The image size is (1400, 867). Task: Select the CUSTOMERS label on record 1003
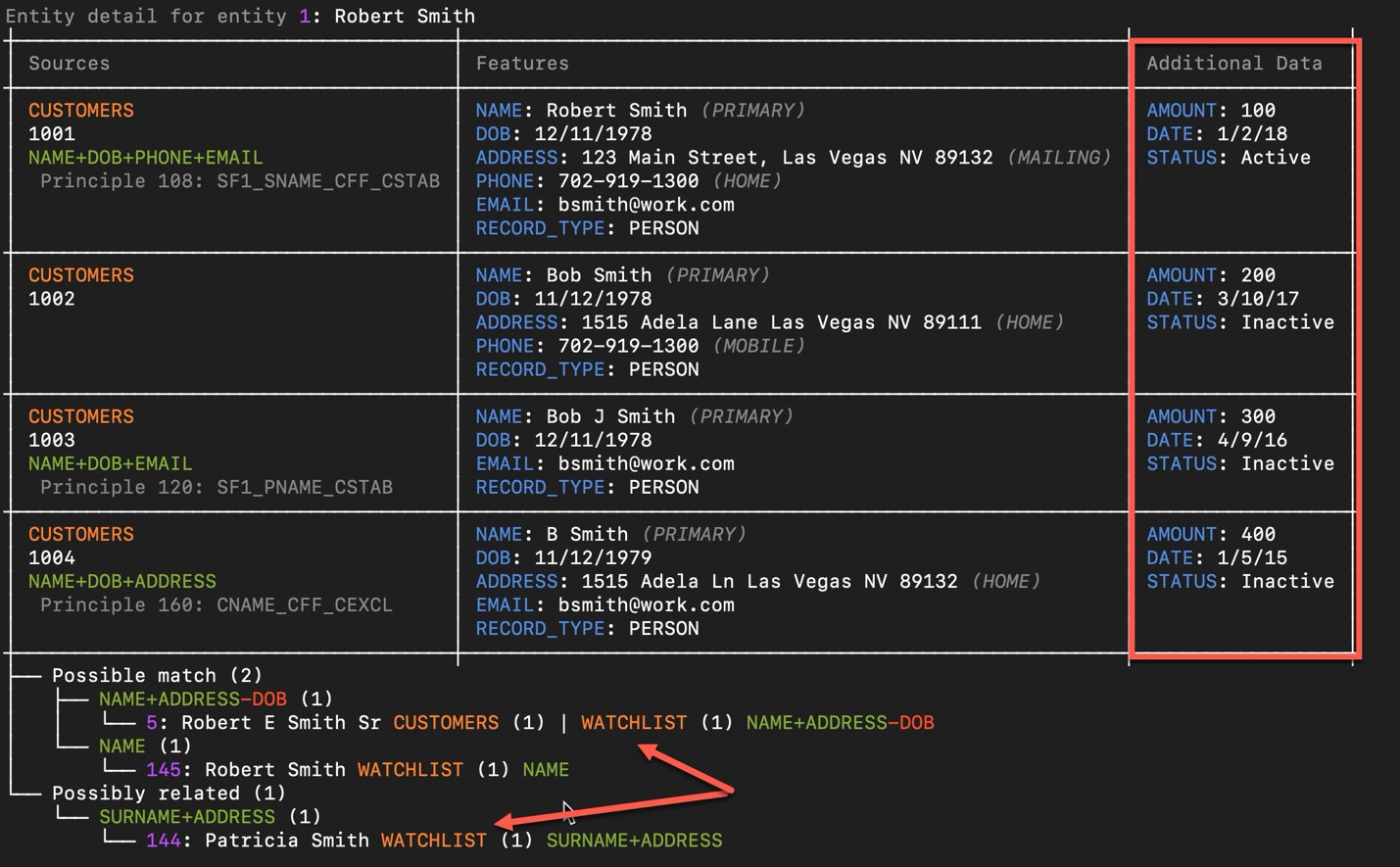tap(80, 415)
